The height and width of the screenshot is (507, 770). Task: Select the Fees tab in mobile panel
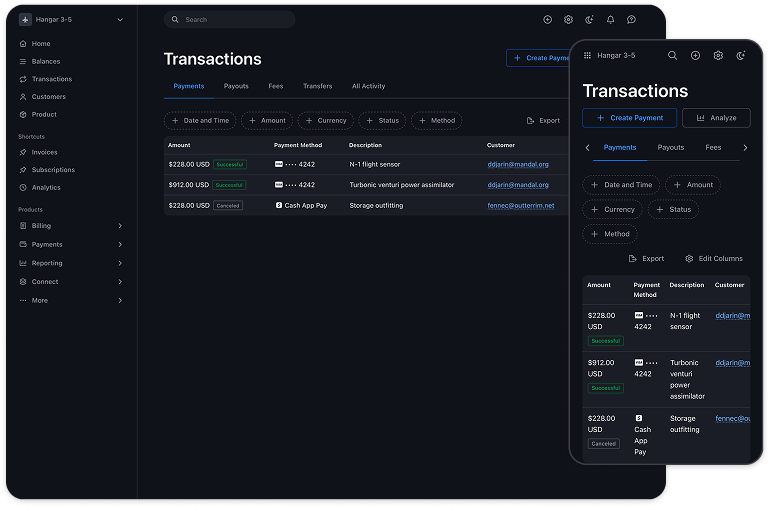713,147
